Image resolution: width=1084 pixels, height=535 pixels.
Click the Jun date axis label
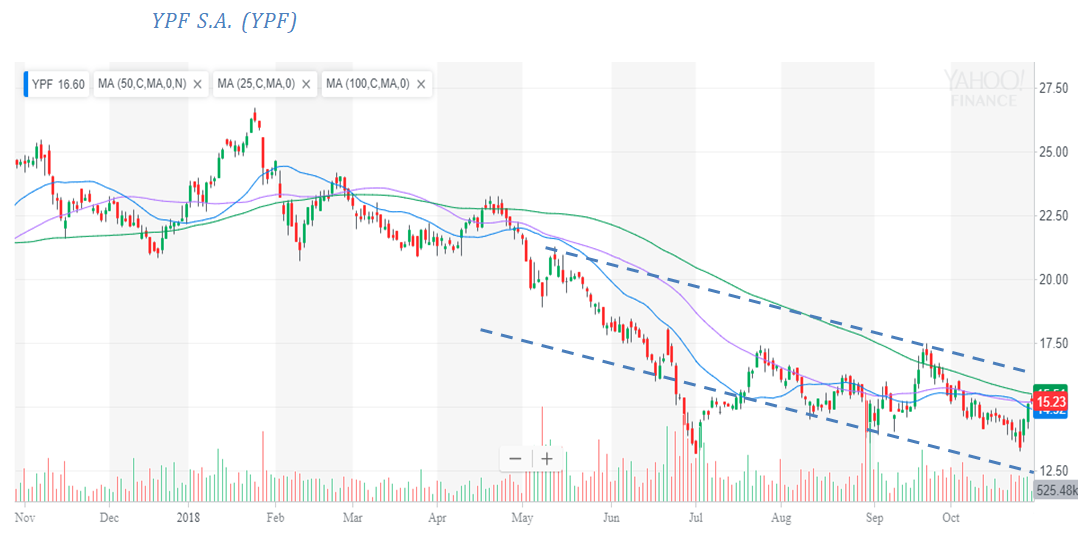pos(611,516)
